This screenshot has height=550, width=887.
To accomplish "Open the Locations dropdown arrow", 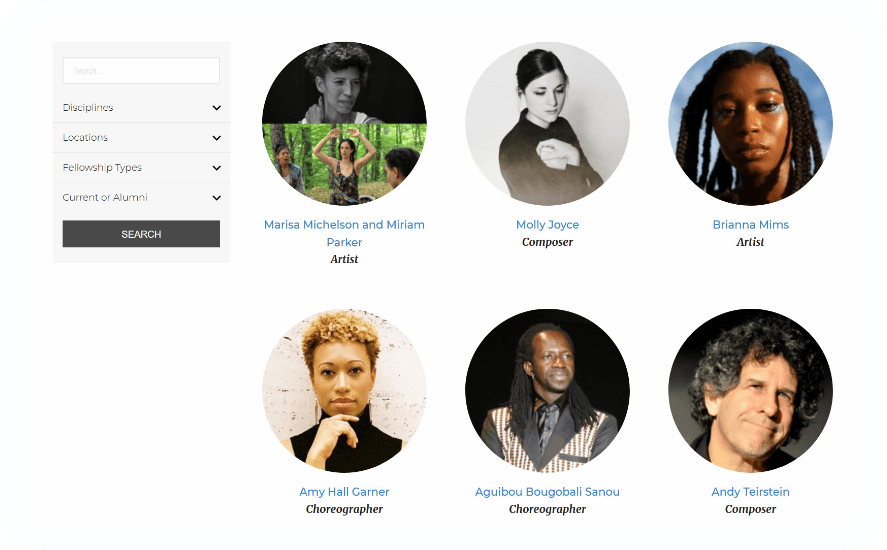I will pyautogui.click(x=217, y=138).
